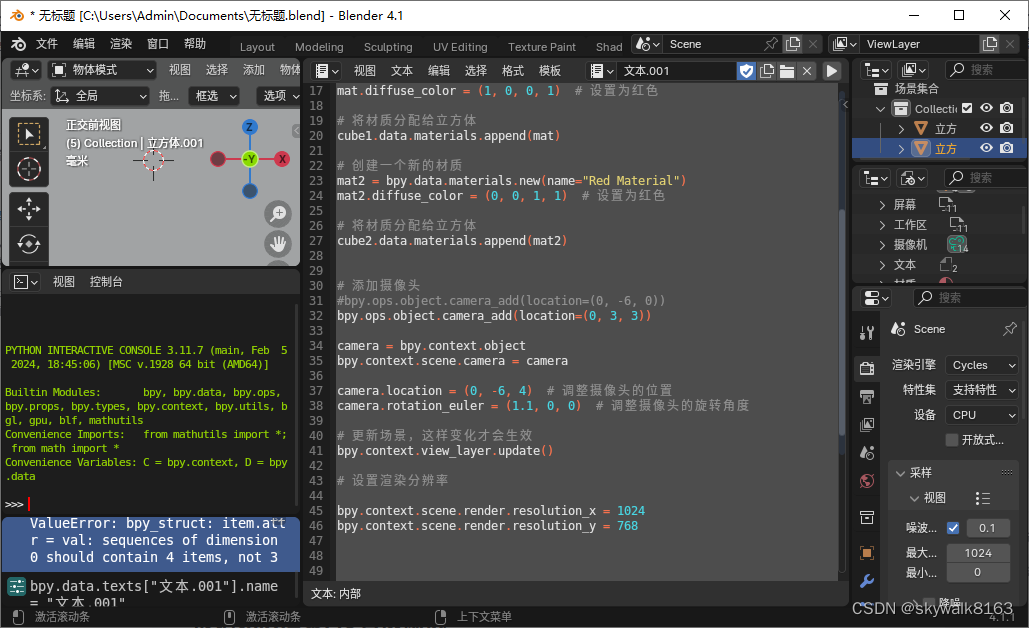This screenshot has width=1029, height=628.
Task: Open the Render properties tab
Action: [867, 367]
